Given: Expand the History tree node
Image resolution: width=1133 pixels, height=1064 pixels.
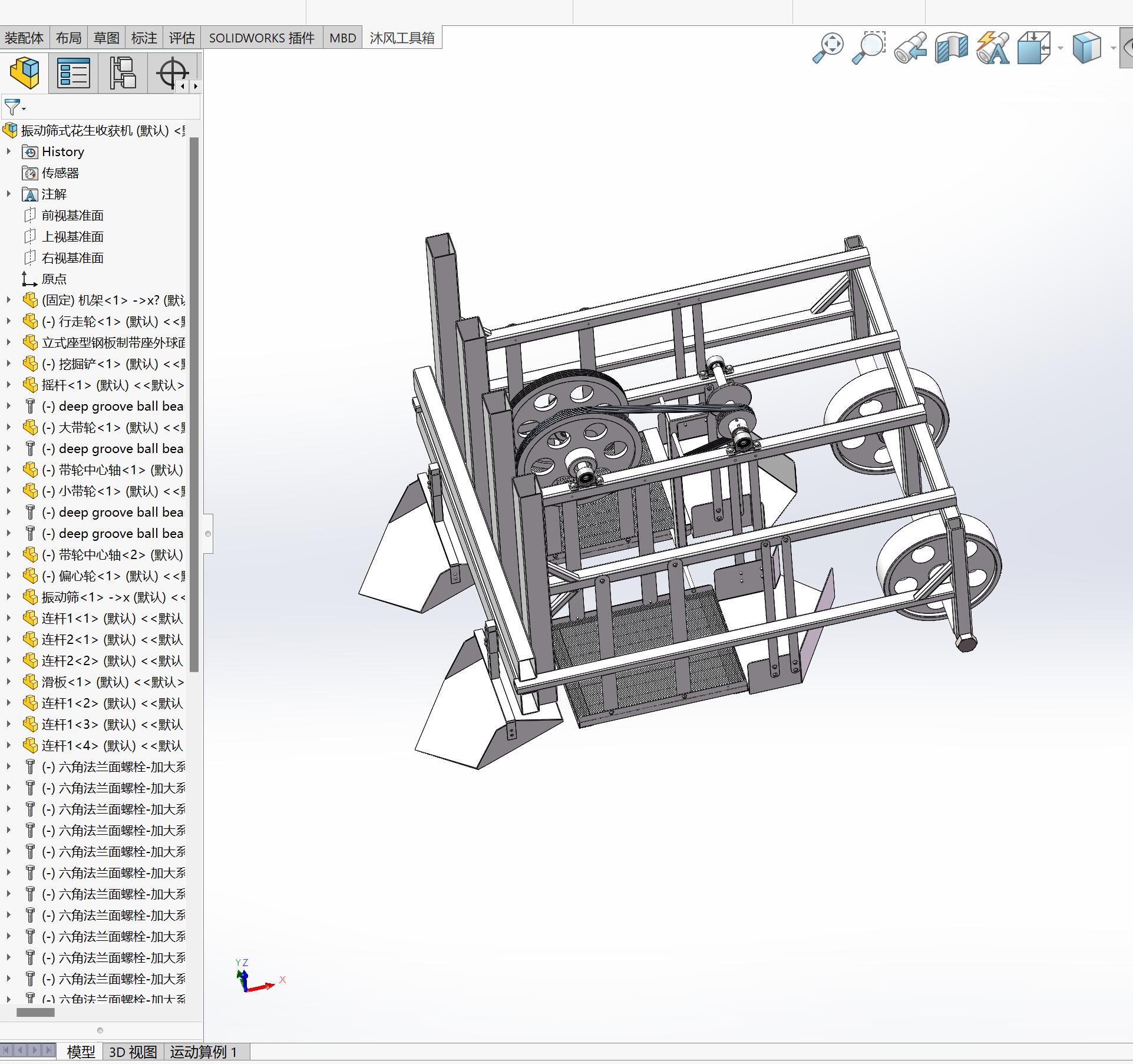Looking at the screenshot, I should coord(9,151).
